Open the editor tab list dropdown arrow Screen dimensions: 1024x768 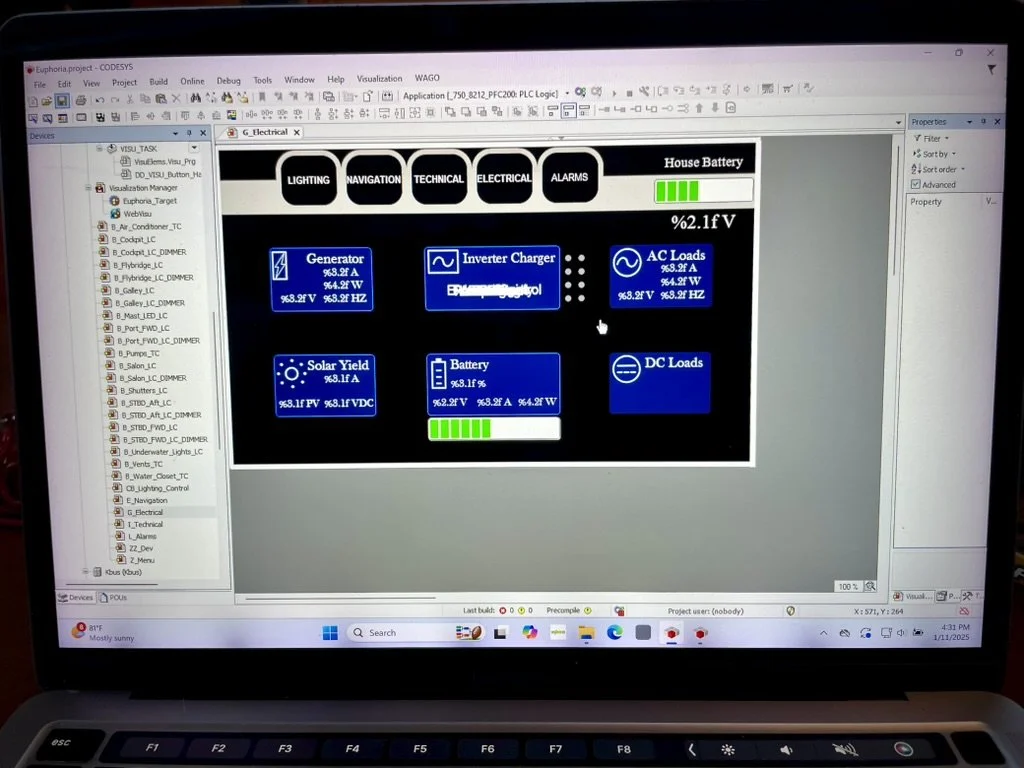(898, 122)
